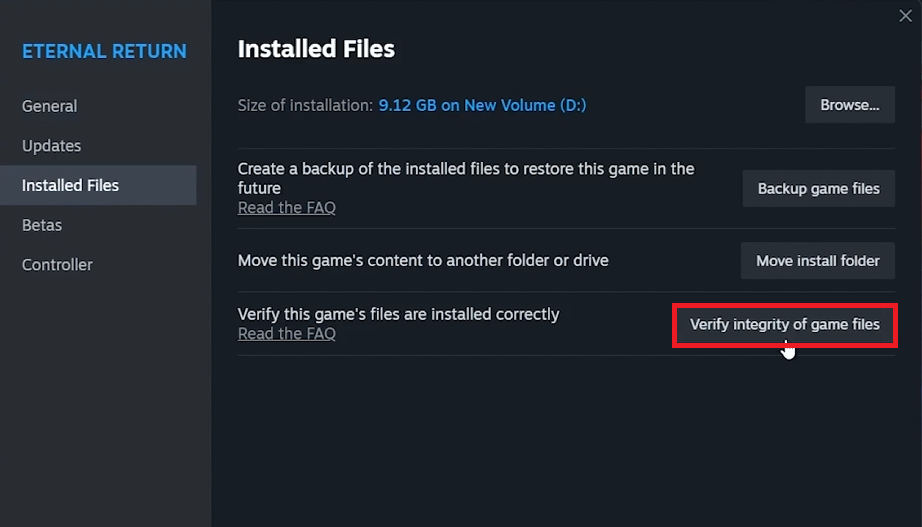Viewport: 922px width, 527px height.
Task: Close the properties window with the X
Action: click(x=905, y=16)
